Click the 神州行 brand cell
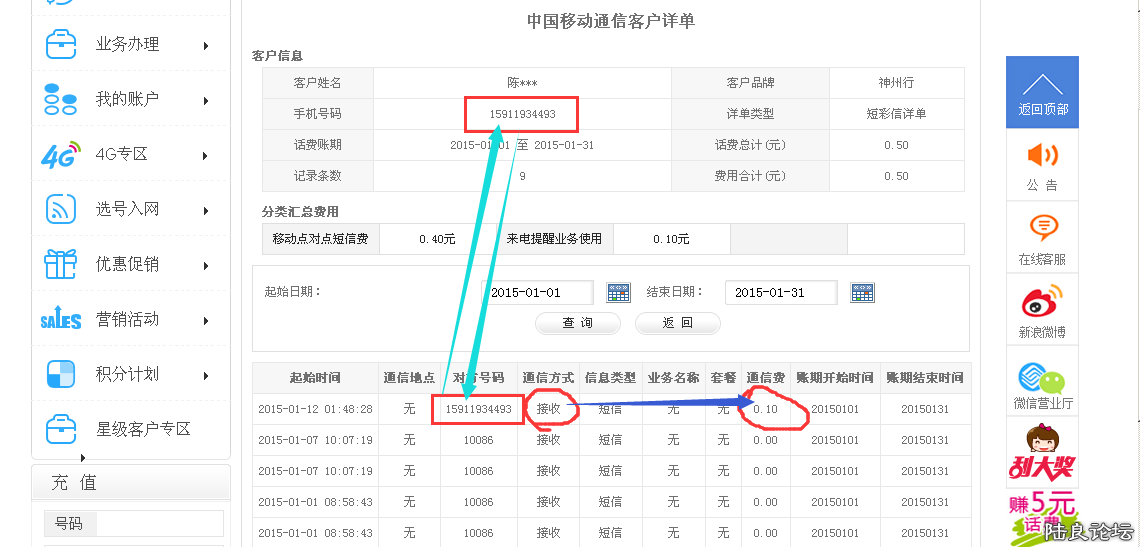The height and width of the screenshot is (547, 1140). (896, 83)
